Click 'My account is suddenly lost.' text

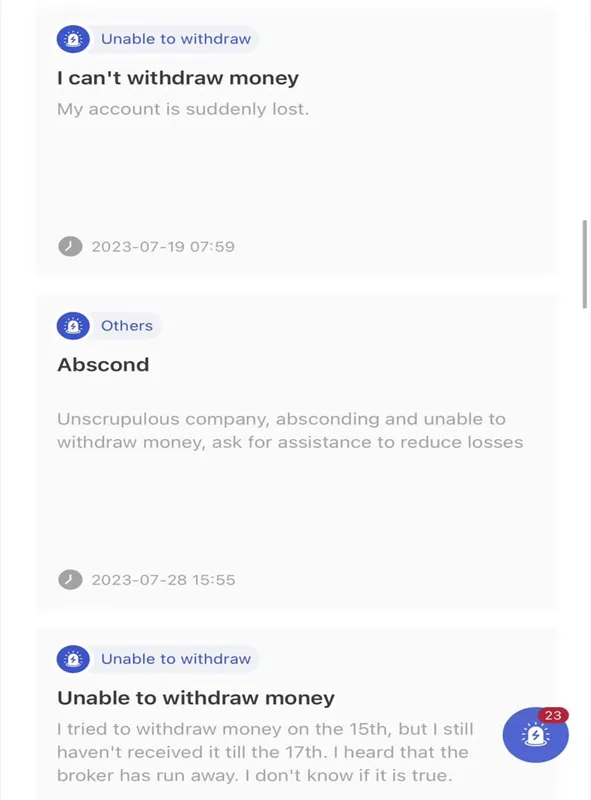point(183,109)
